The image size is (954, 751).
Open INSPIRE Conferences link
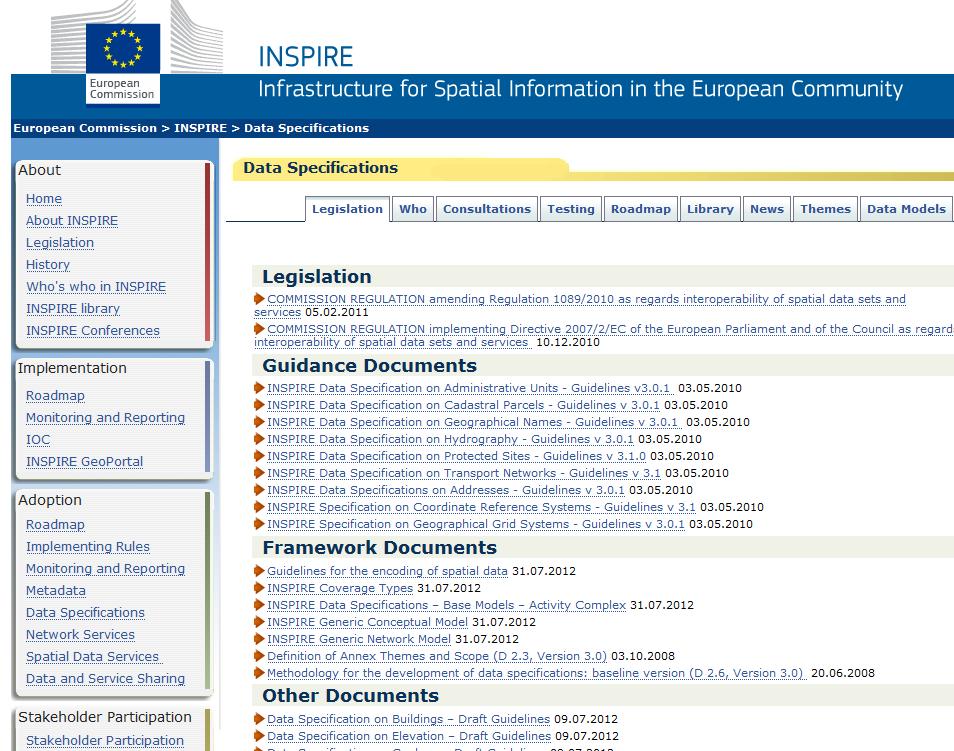coord(93,331)
